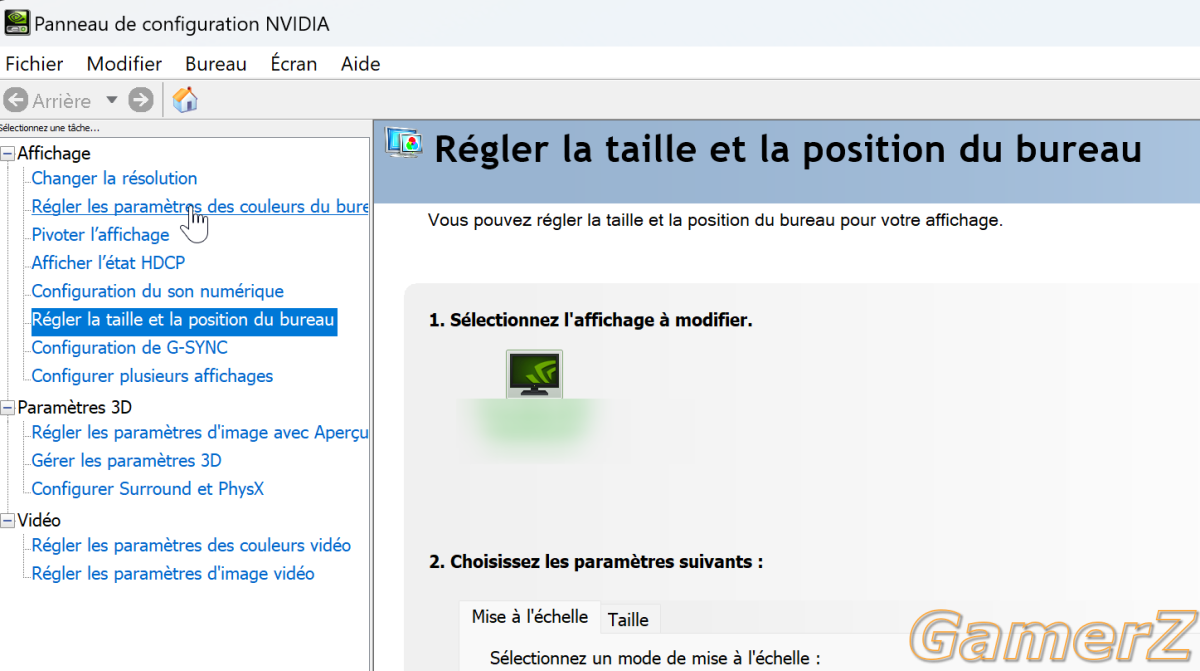Open Régler les paramètres des couleurs vidéo

(191, 545)
